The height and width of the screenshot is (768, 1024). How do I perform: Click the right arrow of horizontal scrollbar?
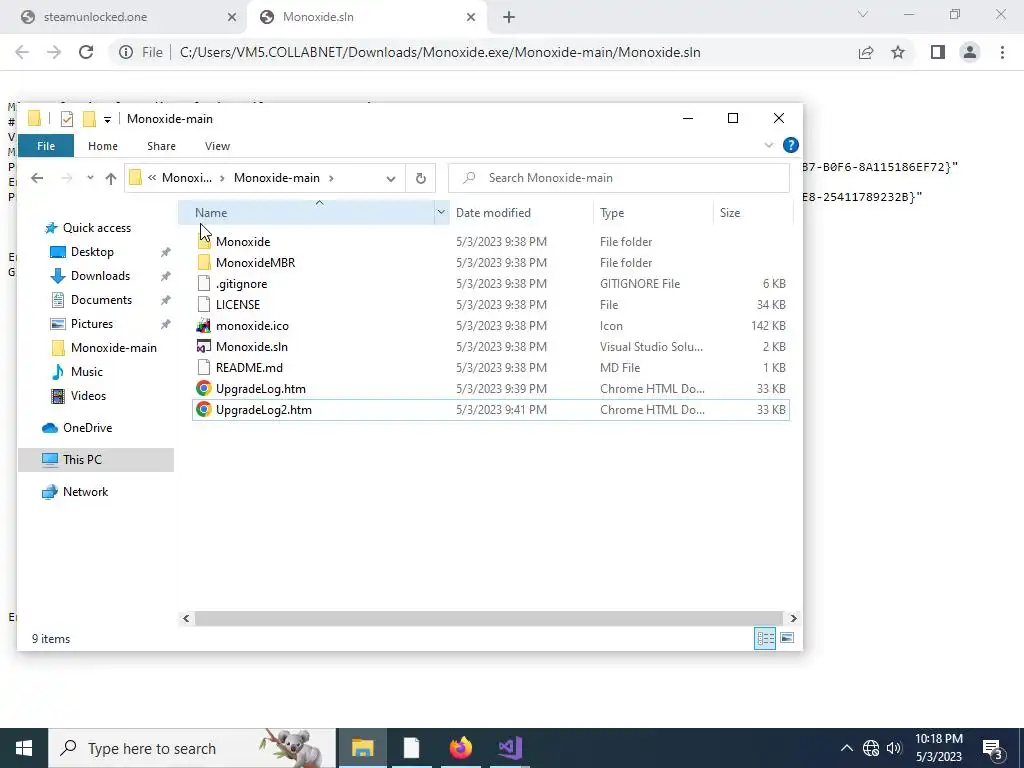(793, 618)
